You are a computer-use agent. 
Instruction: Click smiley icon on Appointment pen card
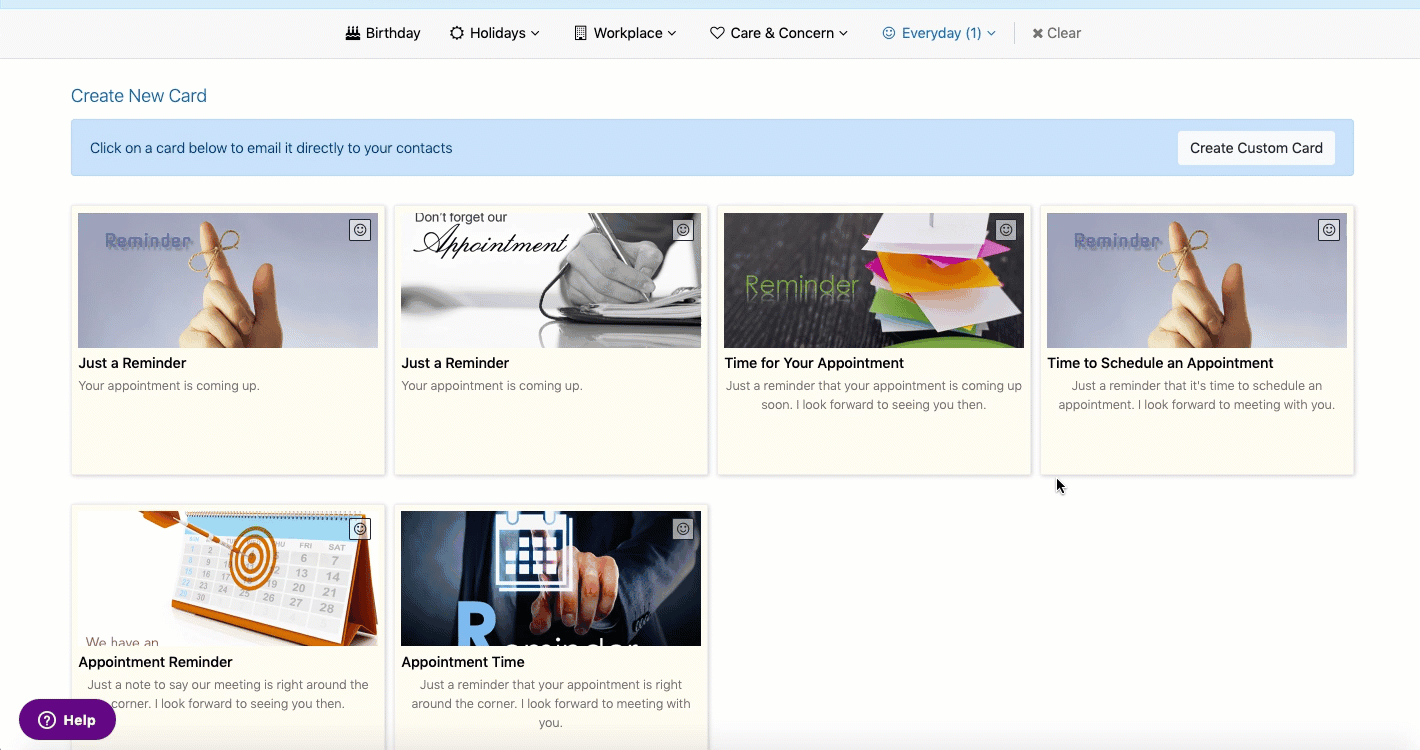(683, 230)
